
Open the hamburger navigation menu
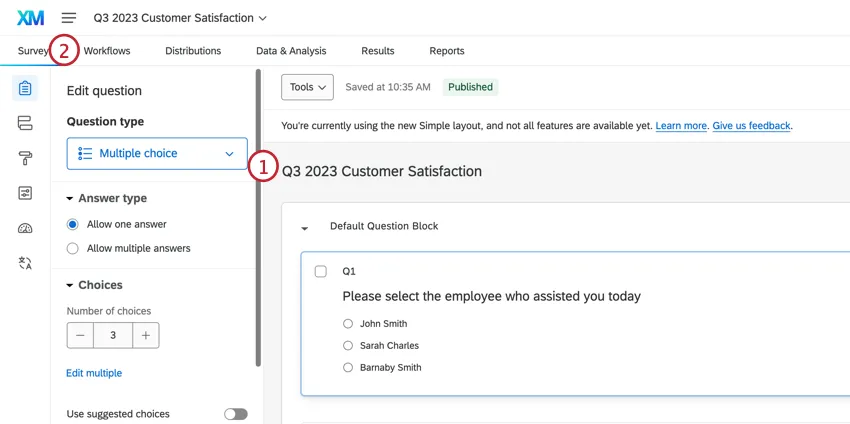tap(69, 18)
